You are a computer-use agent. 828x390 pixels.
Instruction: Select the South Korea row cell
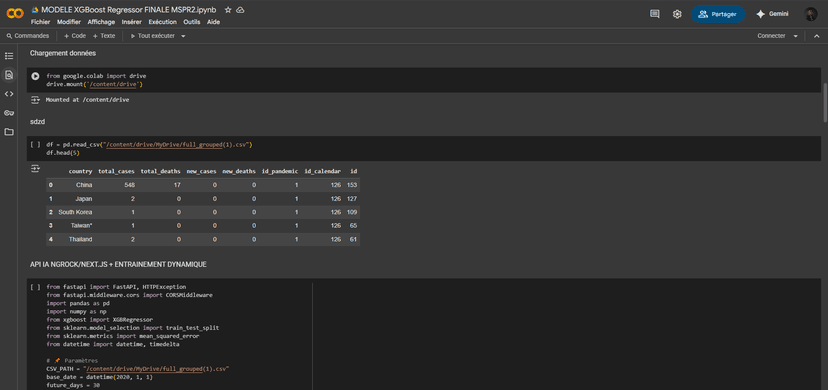pos(76,212)
